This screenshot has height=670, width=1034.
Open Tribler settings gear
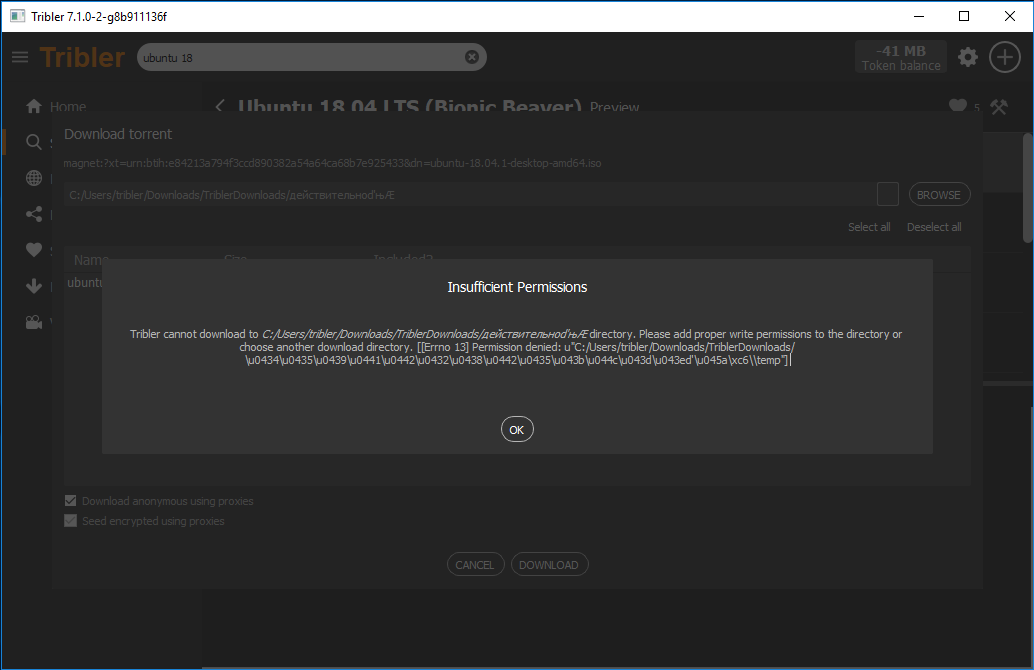click(x=967, y=57)
